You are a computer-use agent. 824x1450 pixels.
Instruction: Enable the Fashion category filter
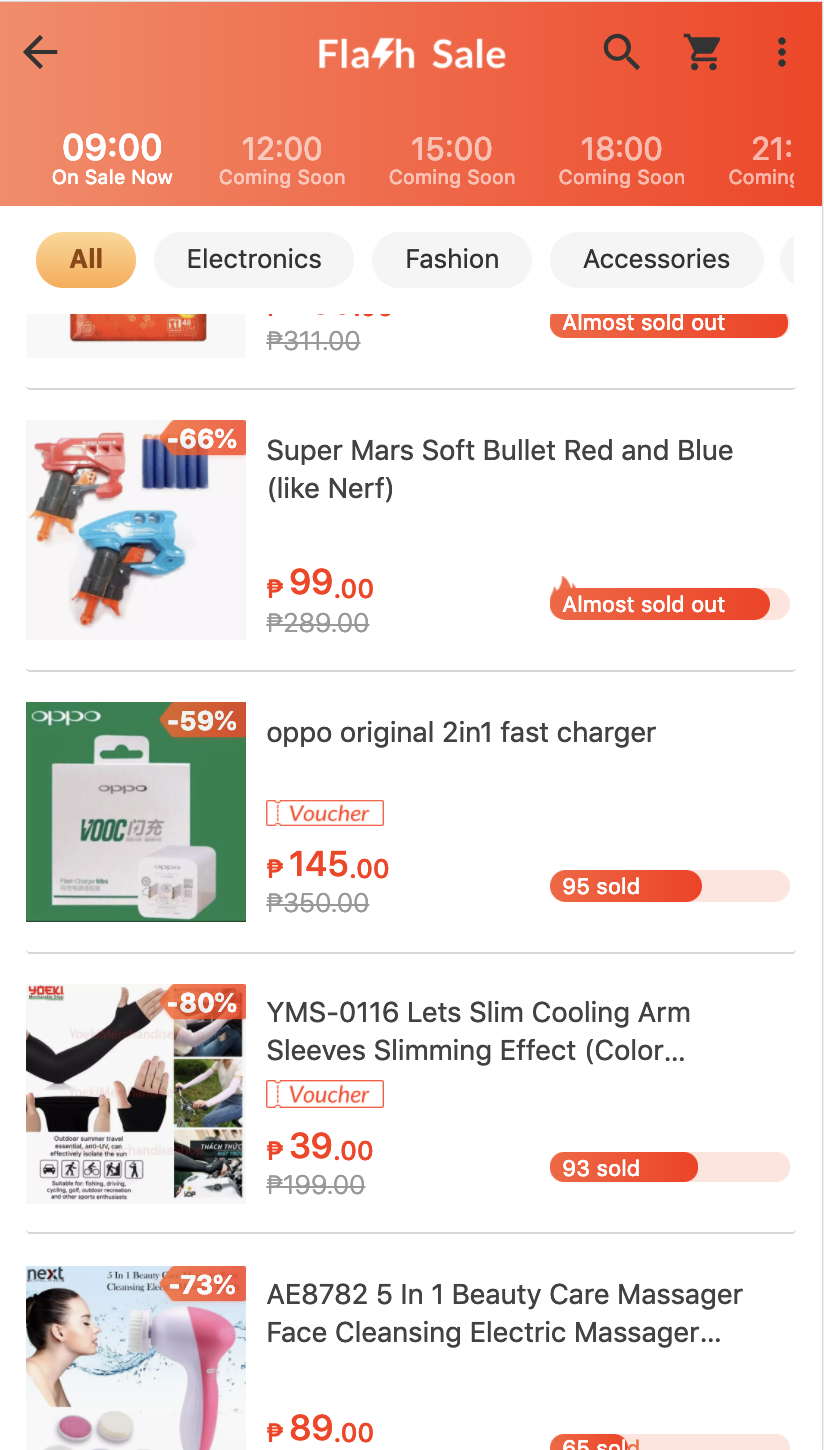click(x=451, y=259)
